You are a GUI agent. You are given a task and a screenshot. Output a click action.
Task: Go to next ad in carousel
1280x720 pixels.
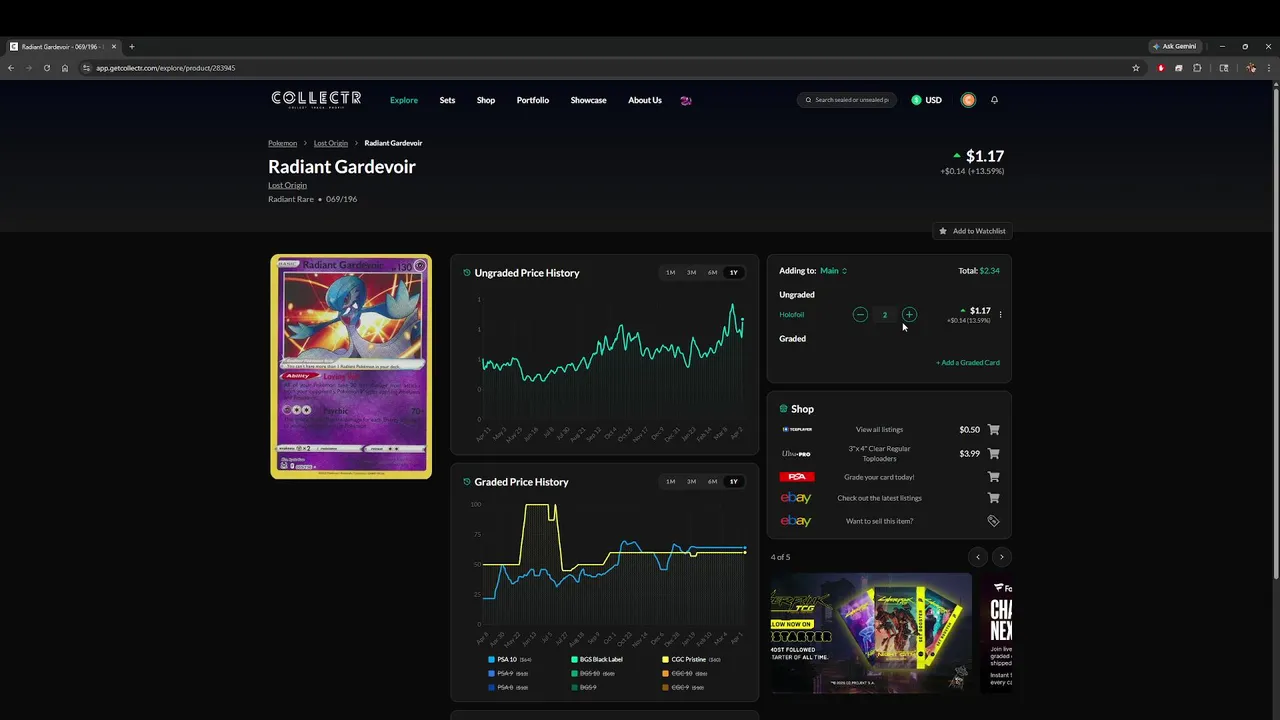(x=1001, y=557)
